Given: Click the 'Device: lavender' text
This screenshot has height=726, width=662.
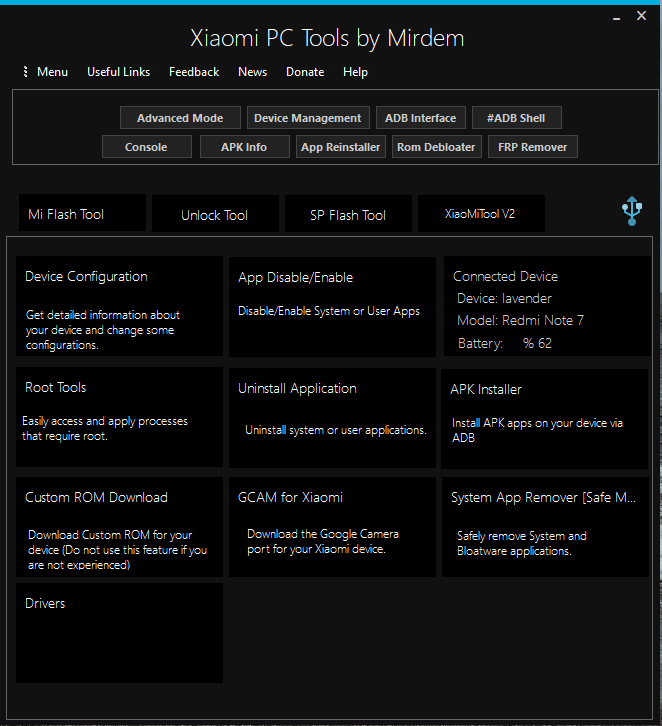Looking at the screenshot, I should pyautogui.click(x=504, y=299).
